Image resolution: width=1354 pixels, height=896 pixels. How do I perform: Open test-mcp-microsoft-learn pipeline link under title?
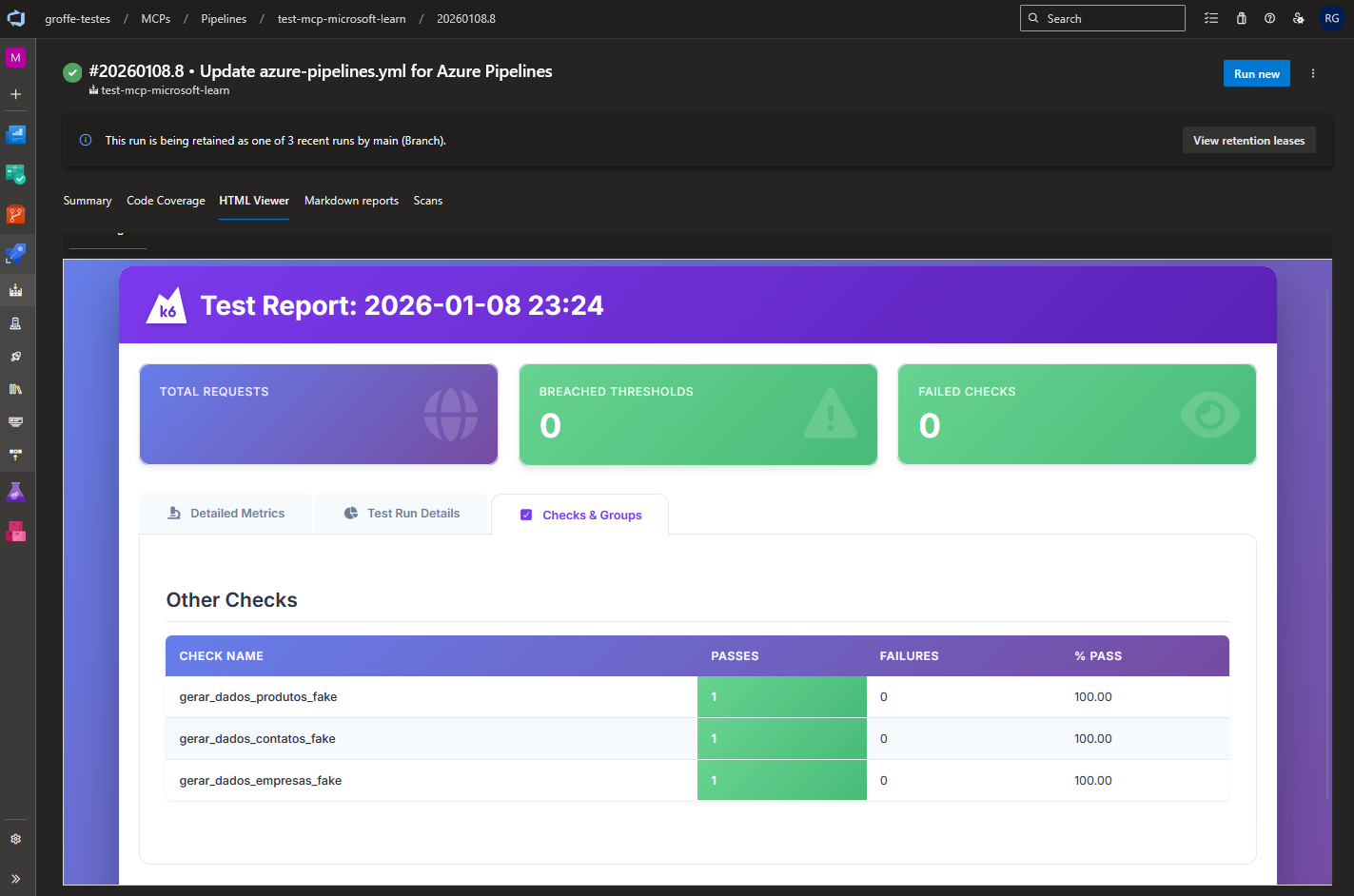point(166,90)
